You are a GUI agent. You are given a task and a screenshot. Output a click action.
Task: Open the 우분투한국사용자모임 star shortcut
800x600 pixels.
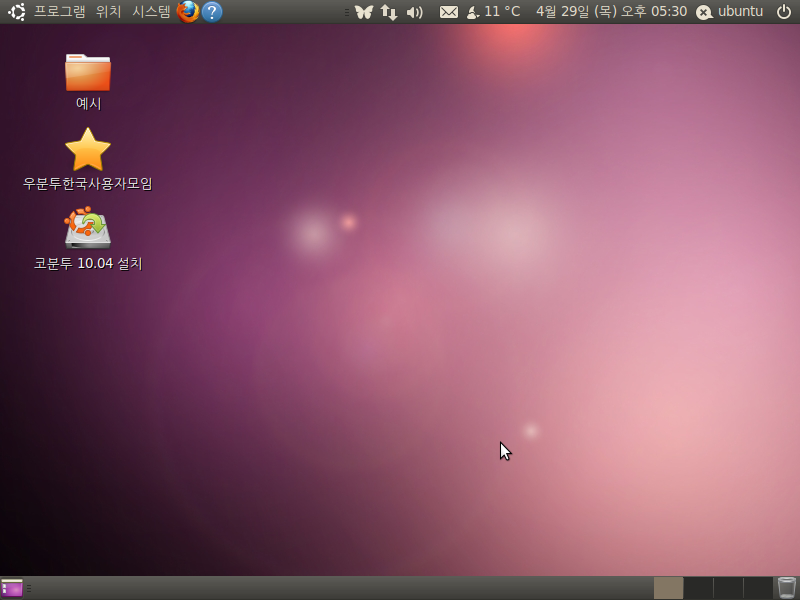88,151
